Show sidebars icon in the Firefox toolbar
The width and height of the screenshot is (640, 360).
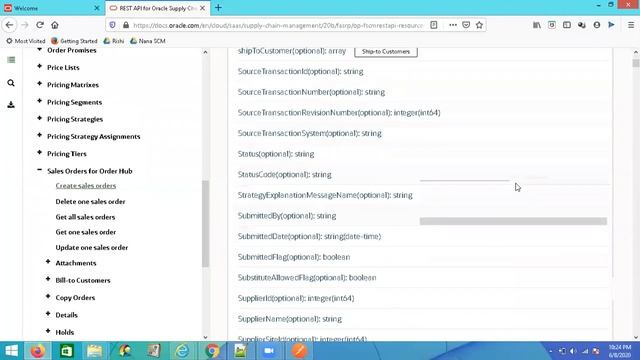tap(567, 25)
